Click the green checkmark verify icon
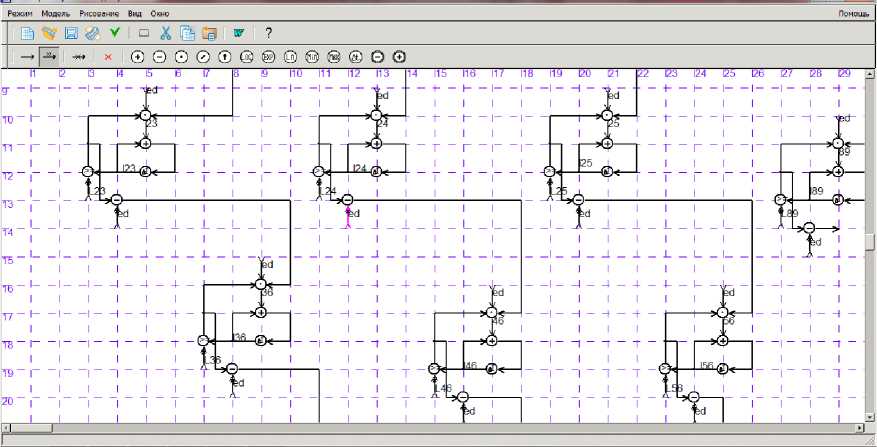This screenshot has width=877, height=447. (116, 33)
